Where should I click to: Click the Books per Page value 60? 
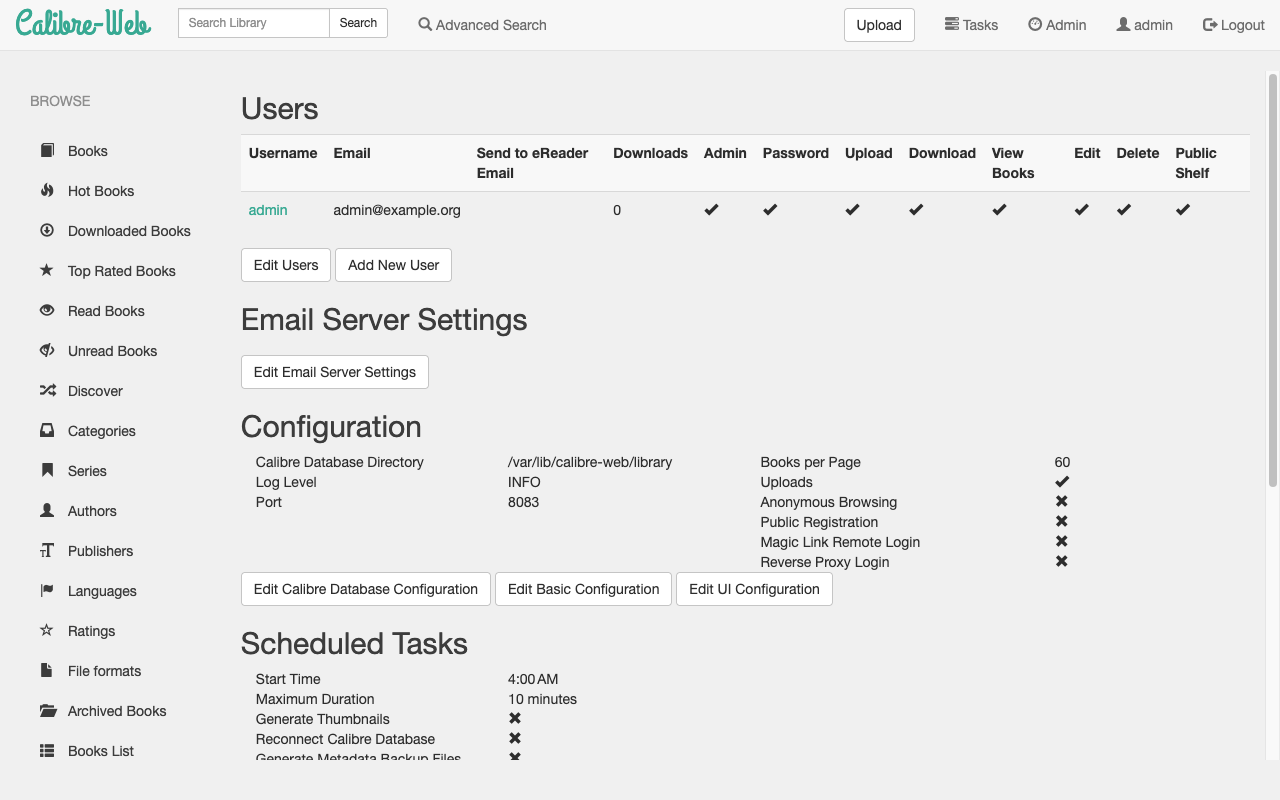1062,462
